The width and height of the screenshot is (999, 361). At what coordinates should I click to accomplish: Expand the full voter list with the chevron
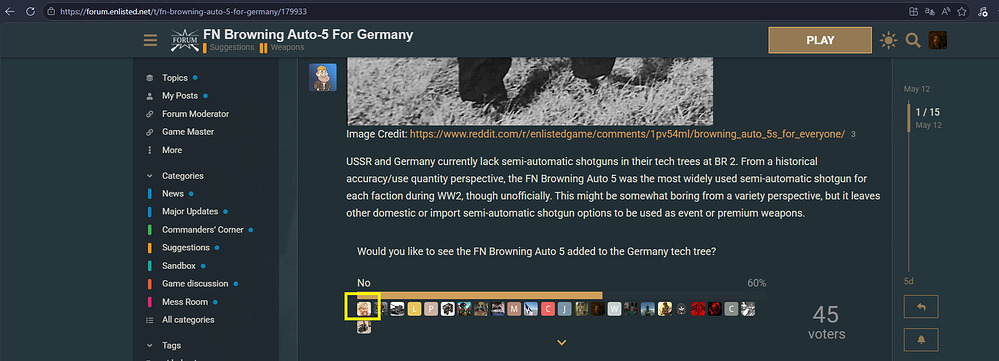[x=561, y=343]
